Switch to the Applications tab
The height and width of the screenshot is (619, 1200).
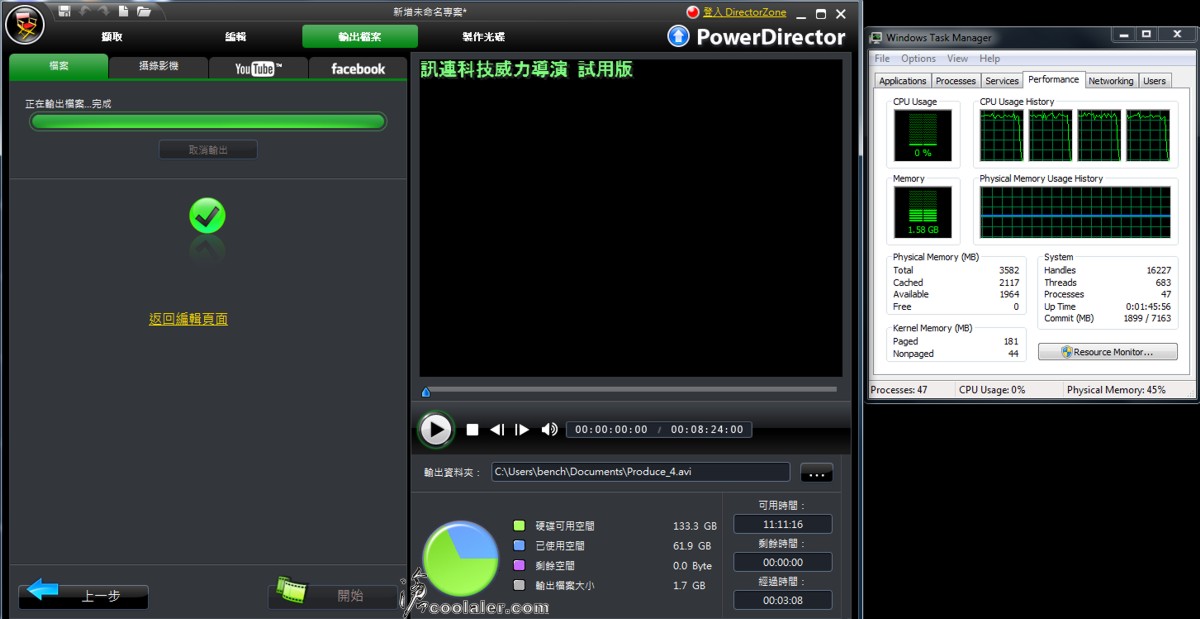pyautogui.click(x=903, y=81)
